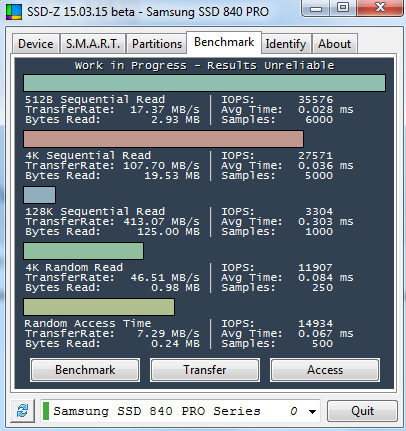The height and width of the screenshot is (431, 406).
Task: Click the IOPS value '3304'
Action: 319,211
